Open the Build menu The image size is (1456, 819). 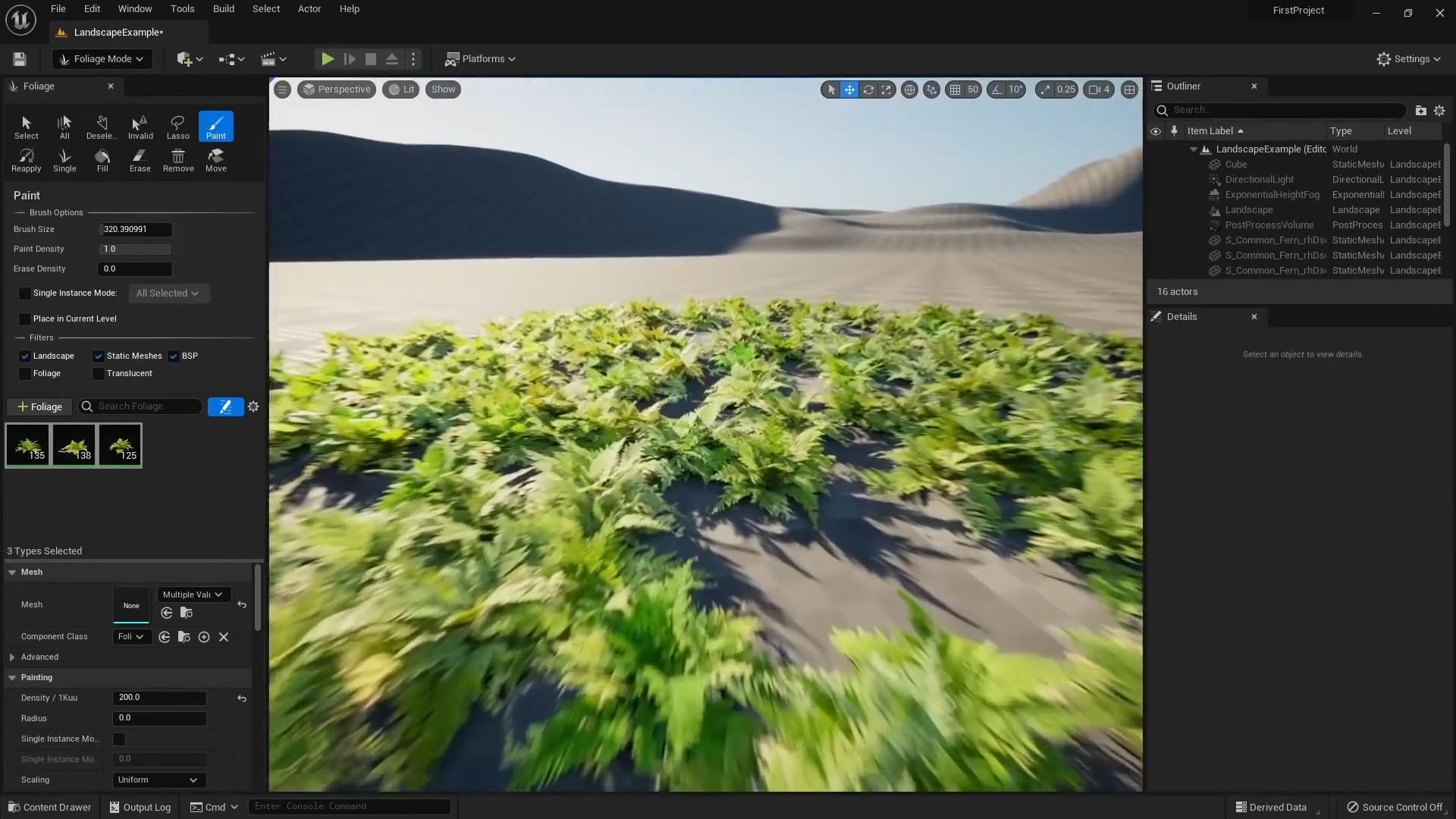223,9
